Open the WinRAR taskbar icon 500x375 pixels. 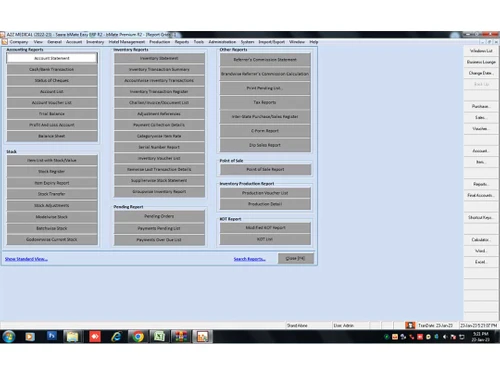click(180, 337)
